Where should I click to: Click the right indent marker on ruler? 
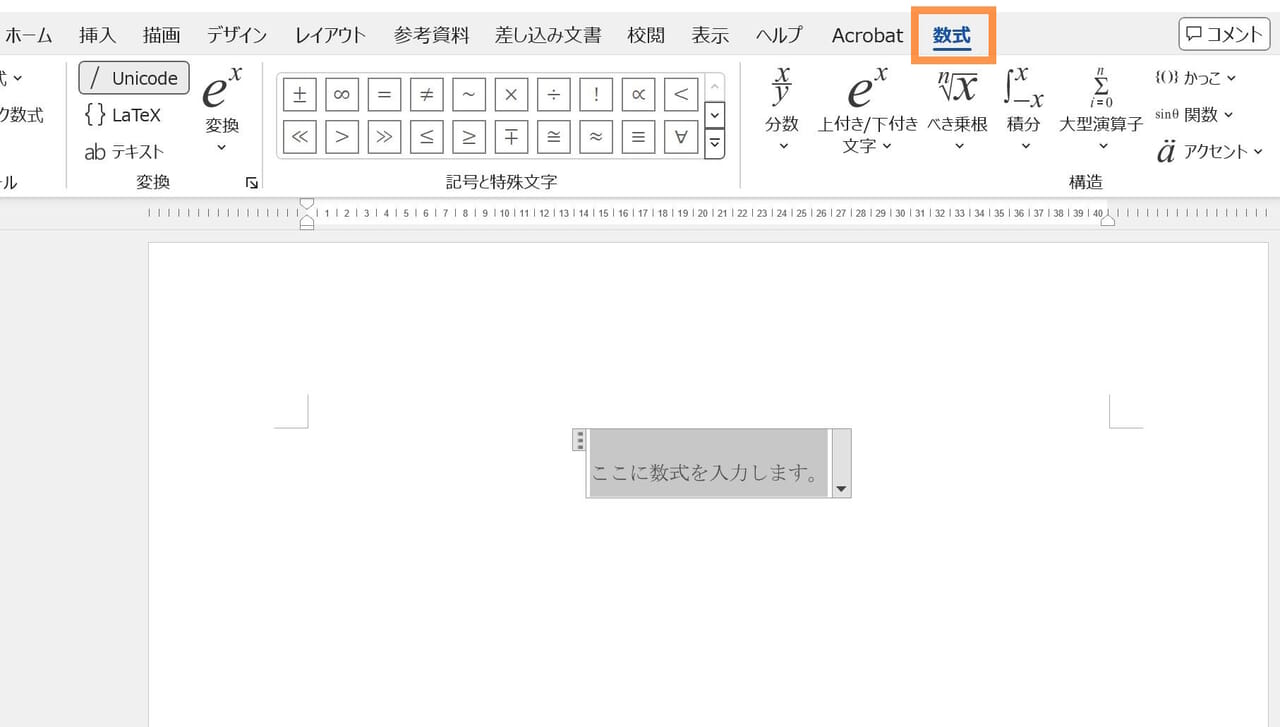1108,220
